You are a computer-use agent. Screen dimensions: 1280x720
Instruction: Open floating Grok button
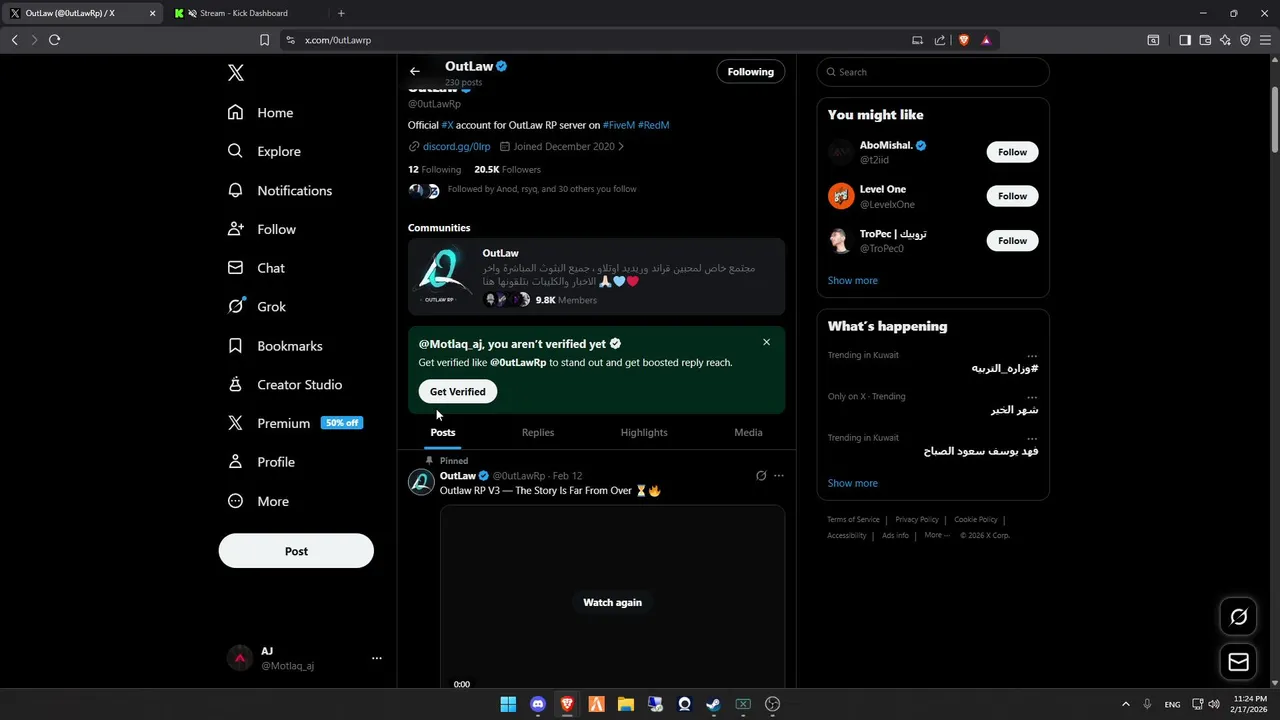[1238, 617]
